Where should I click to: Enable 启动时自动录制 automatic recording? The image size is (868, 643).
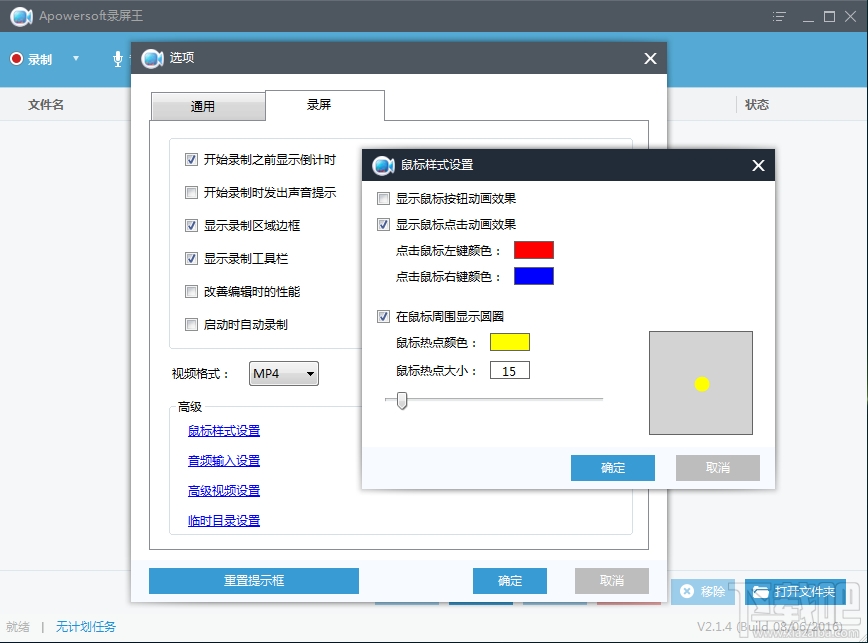pyautogui.click(x=190, y=324)
